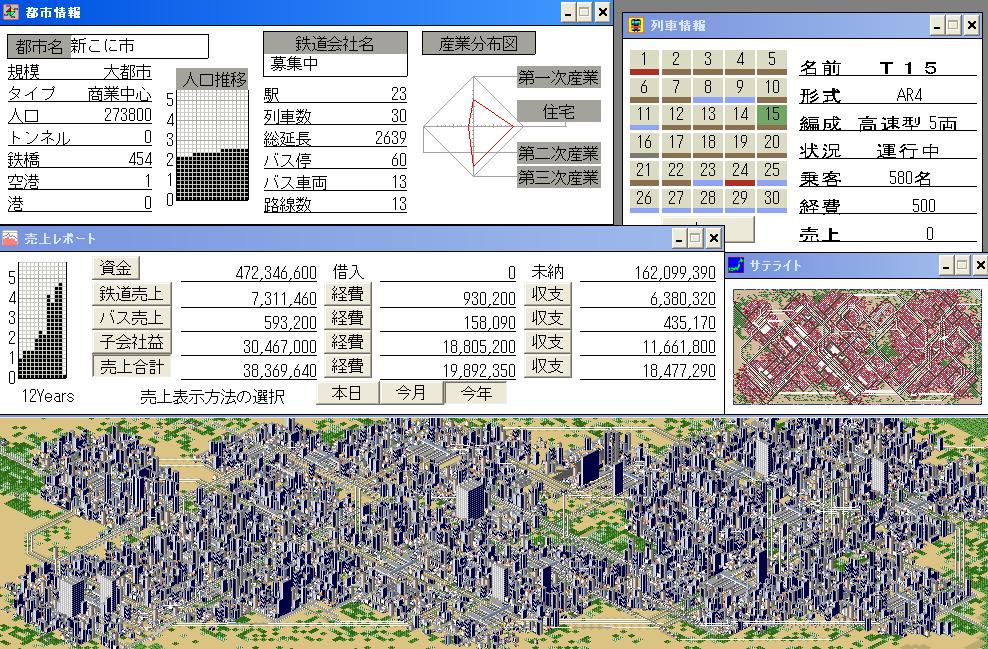
Task: Click the 住宅 label in industry chart
Action: click(x=558, y=112)
